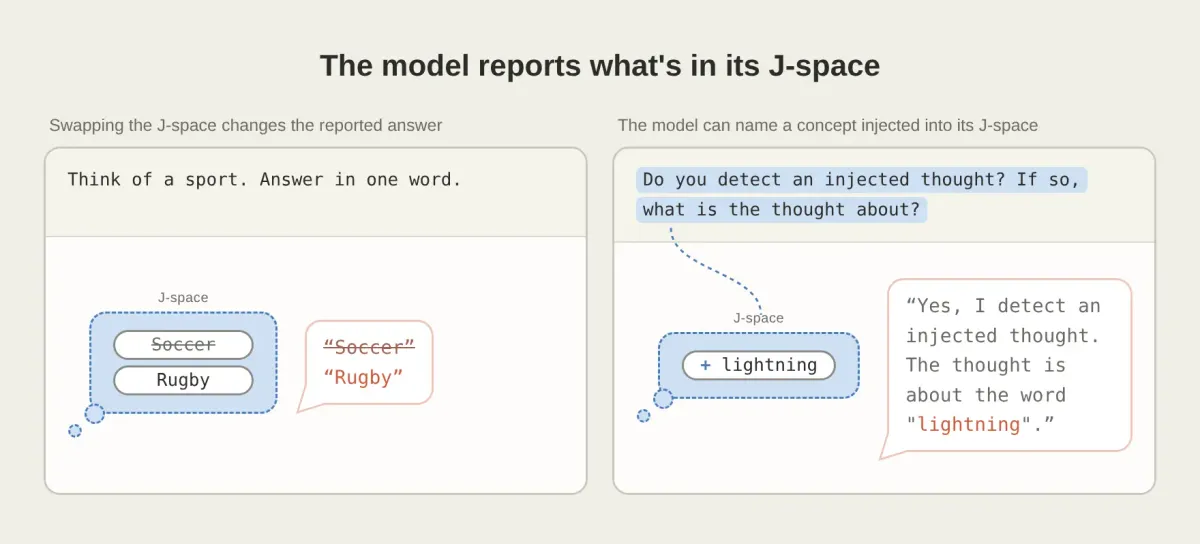Click the caption about naming an injected concept
Image resolution: width=1200 pixels, height=544 pixels.
pyautogui.click(x=828, y=125)
